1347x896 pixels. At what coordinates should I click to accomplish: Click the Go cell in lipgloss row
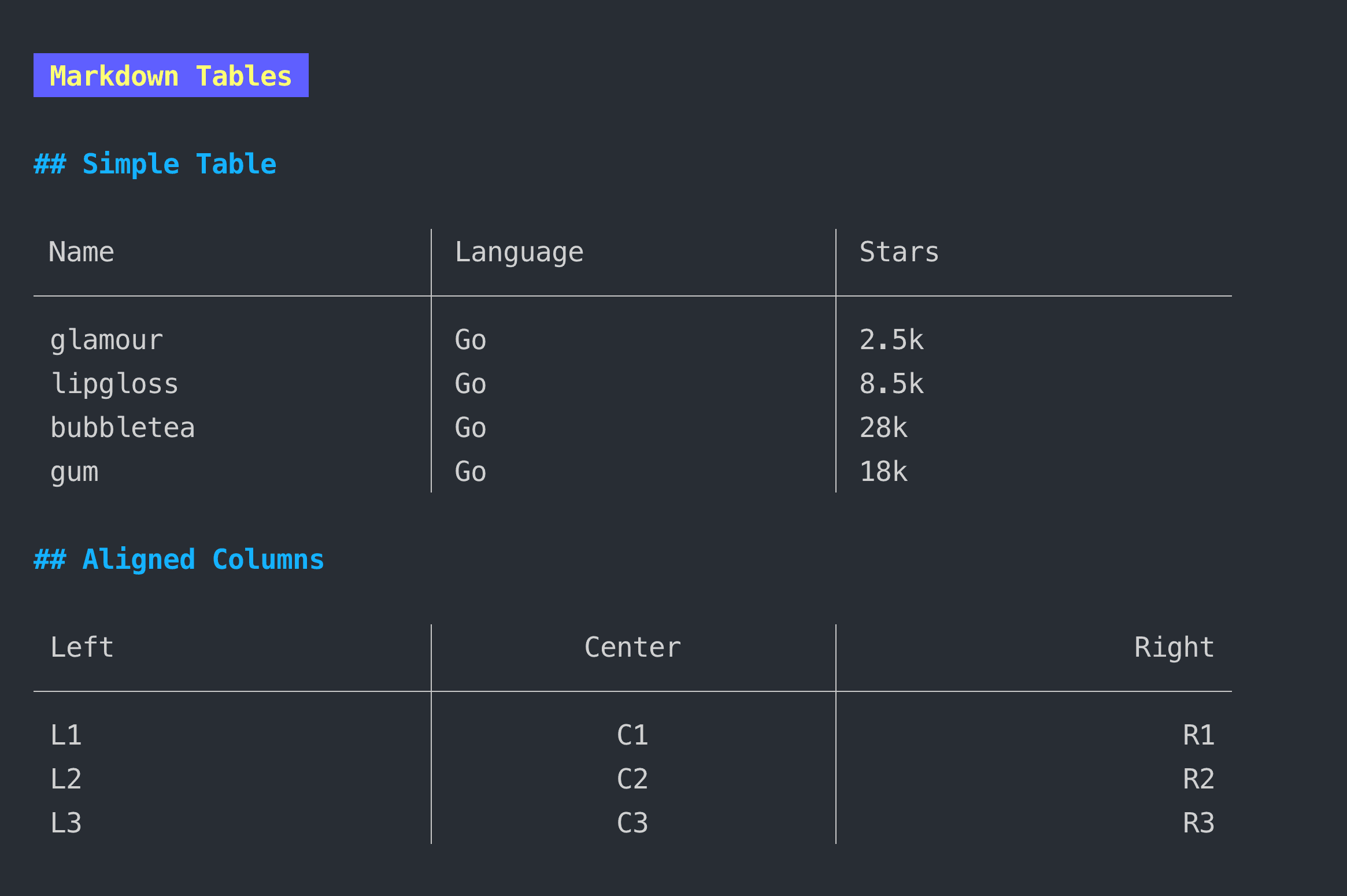pyautogui.click(x=470, y=384)
